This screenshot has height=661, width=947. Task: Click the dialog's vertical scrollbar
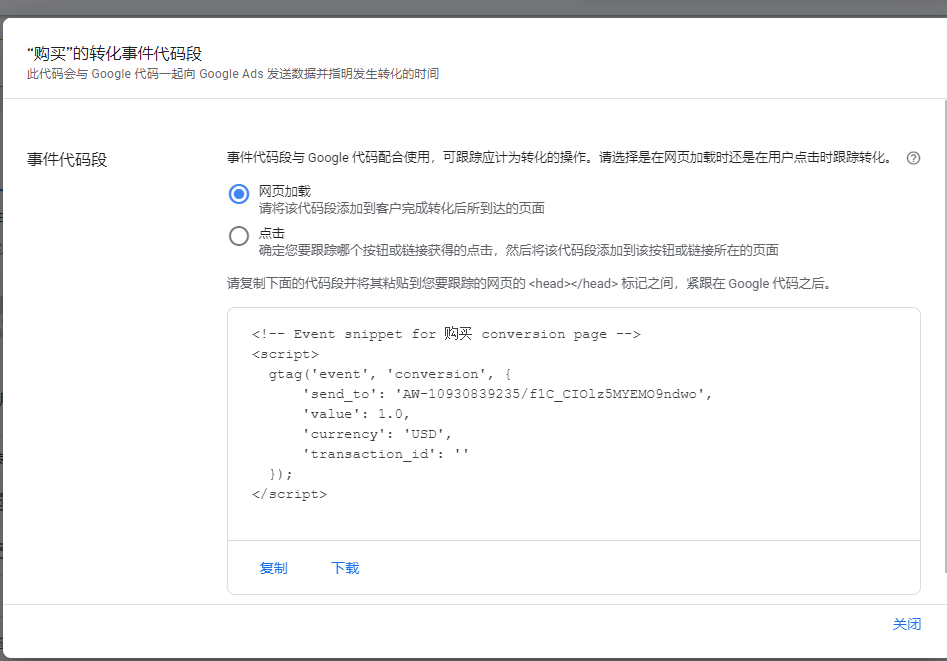(x=944, y=335)
